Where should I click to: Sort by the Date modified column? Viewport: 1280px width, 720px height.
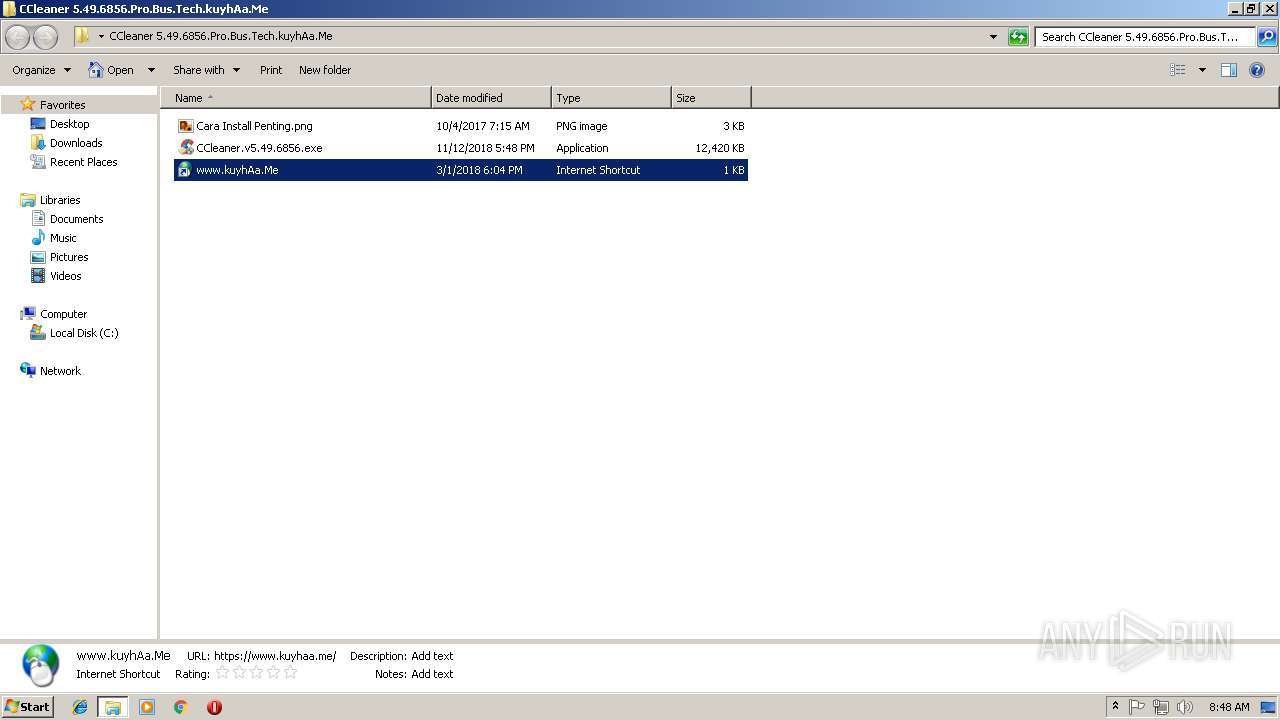491,98
